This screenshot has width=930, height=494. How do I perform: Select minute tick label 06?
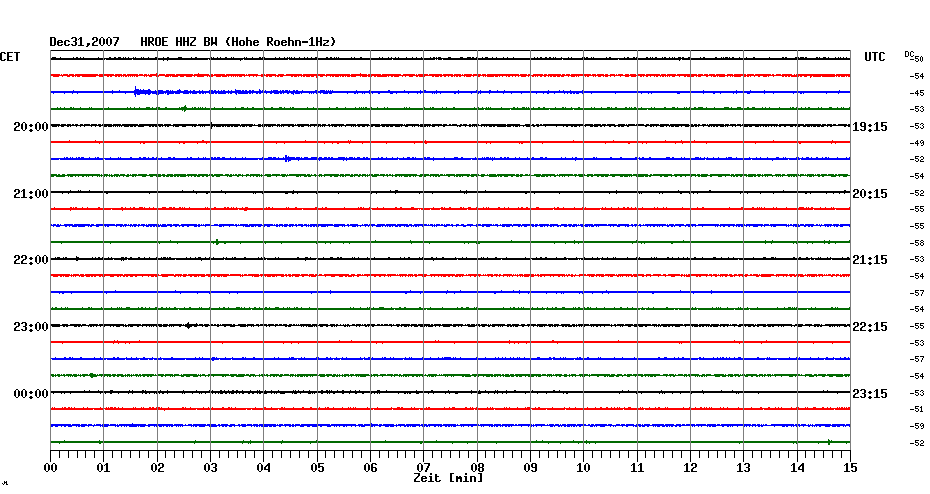[x=370, y=468]
